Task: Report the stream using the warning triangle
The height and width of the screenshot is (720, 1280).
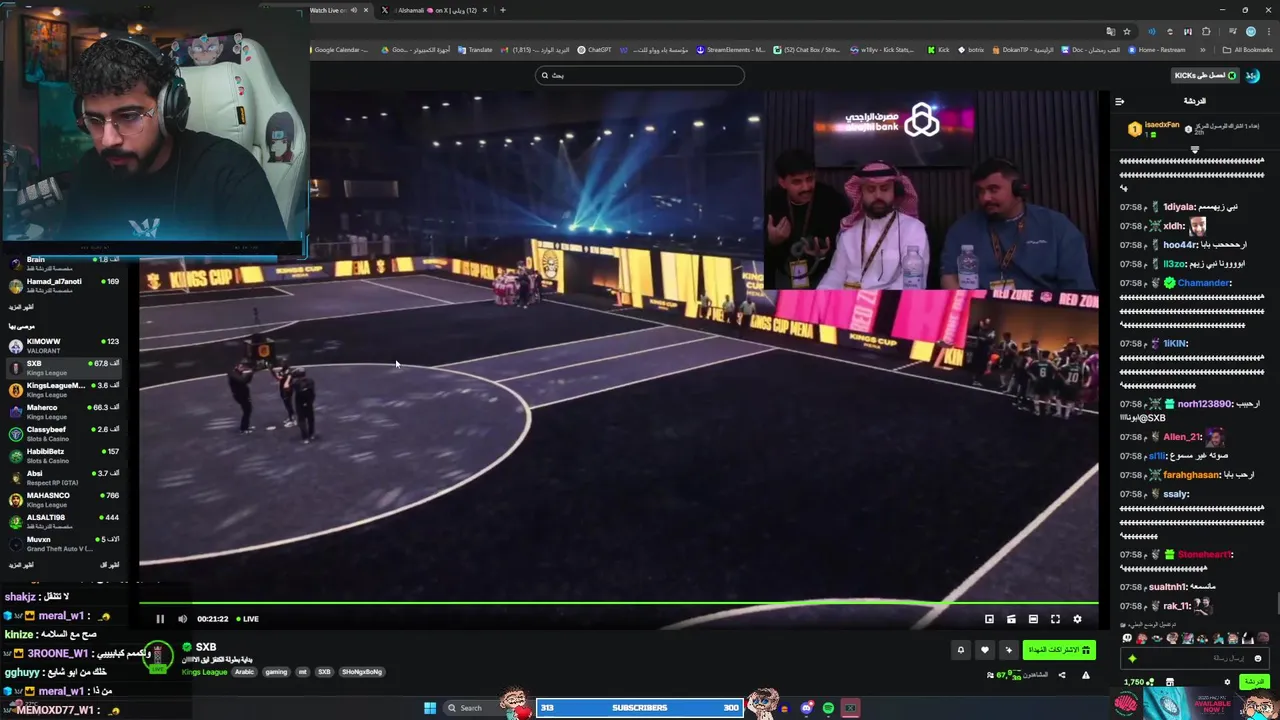Action: pos(1085,675)
